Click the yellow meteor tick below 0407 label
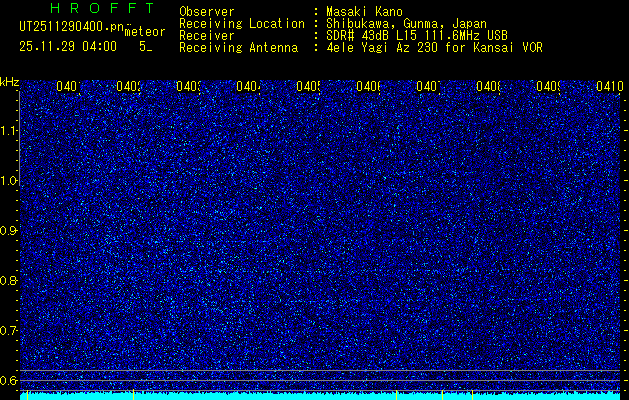 (442, 395)
